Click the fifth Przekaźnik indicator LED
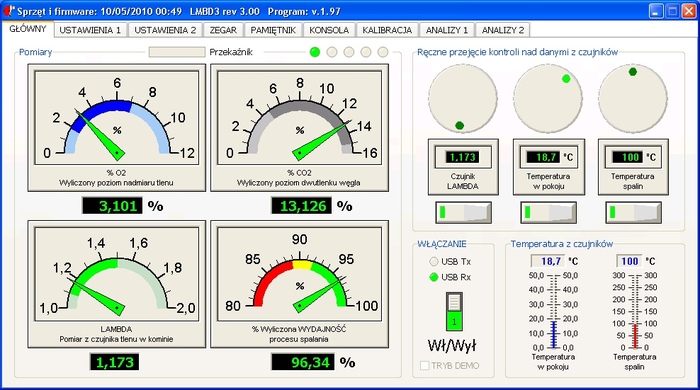This screenshot has height=390, width=700. point(383,52)
